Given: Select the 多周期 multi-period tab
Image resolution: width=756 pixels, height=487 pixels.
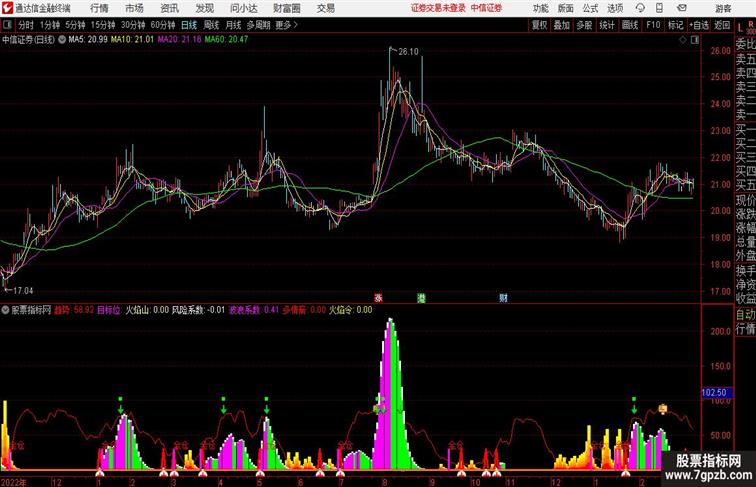Looking at the screenshot, I should (259, 25).
